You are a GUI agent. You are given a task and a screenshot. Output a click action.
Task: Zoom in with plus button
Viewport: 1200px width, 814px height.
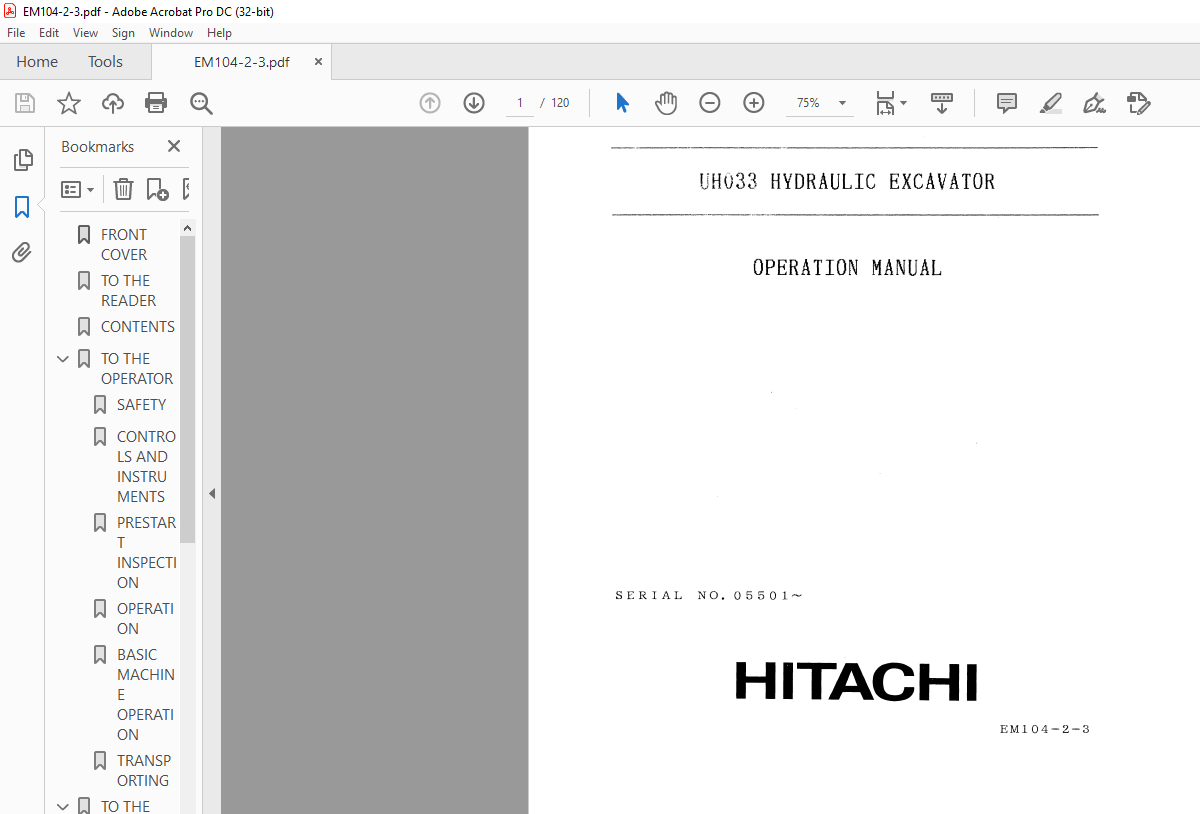tap(754, 103)
